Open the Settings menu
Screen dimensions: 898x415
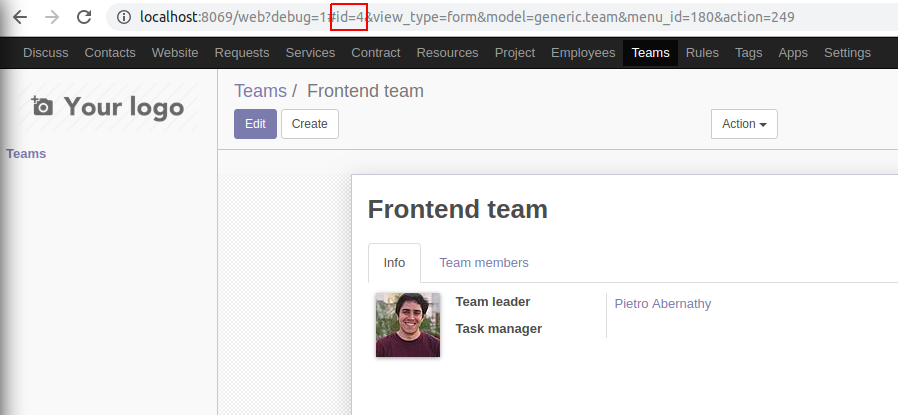click(847, 53)
